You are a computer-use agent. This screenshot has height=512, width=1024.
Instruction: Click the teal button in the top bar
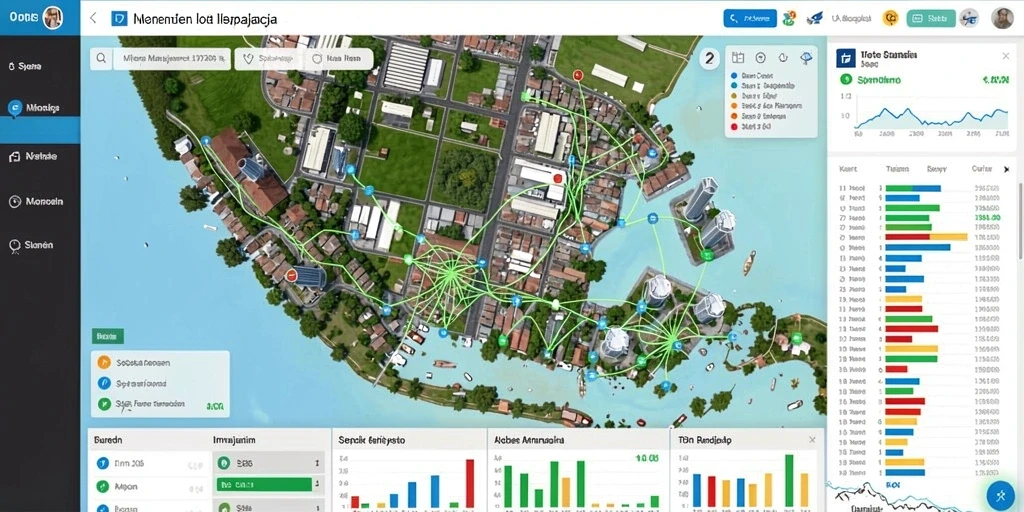pyautogui.click(x=931, y=18)
